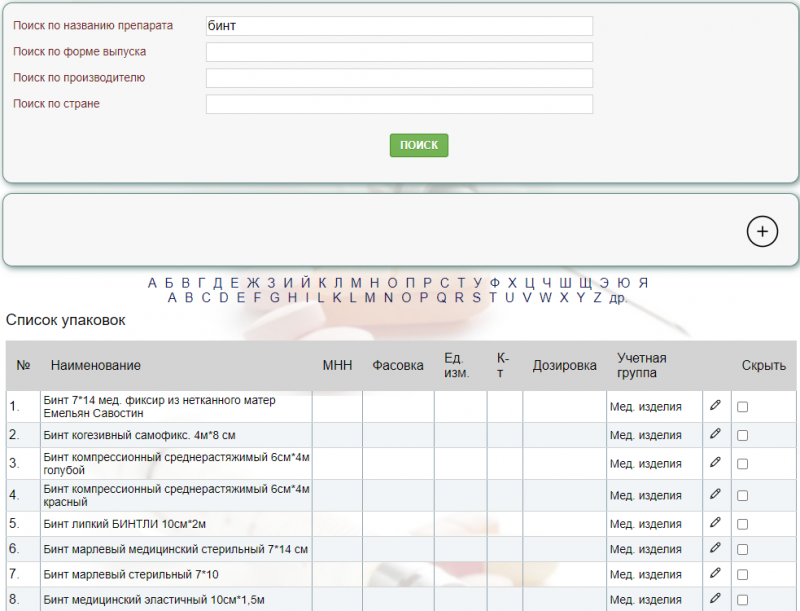
Task: Edit the Бинт когезивный самофикс. entry
Action: [x=715, y=435]
